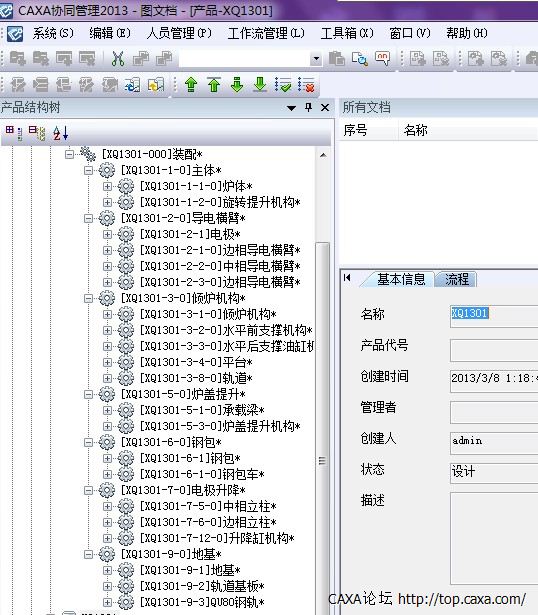Select the [XQ1301-6-1-0]钢包车 tree item
Viewport: 538px width, 615px height.
pyautogui.click(x=202, y=474)
